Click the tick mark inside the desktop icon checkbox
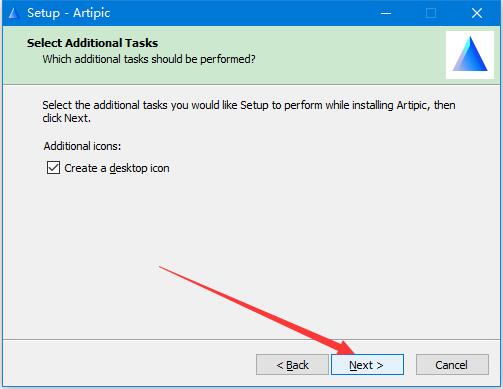This screenshot has width=503, height=389. coord(53,168)
